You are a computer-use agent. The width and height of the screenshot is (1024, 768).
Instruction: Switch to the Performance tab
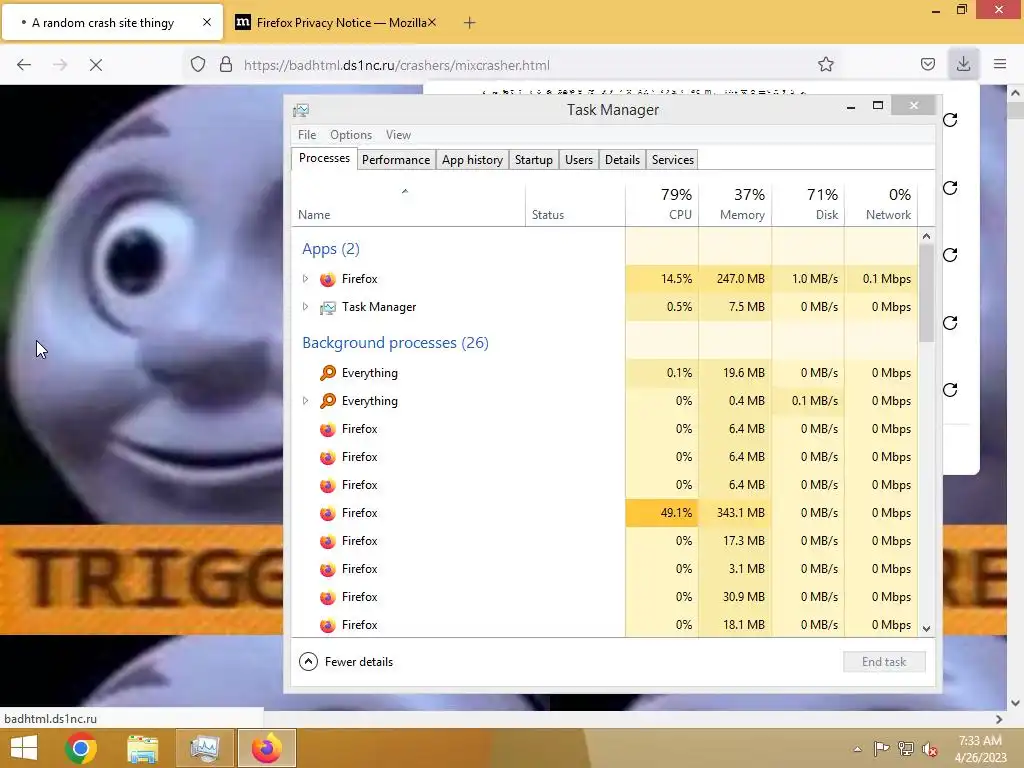(x=396, y=160)
